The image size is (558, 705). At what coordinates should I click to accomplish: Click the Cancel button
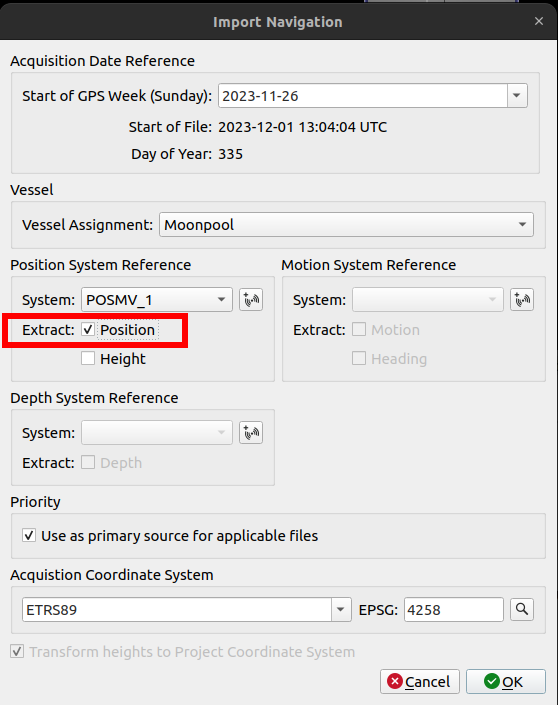click(x=420, y=682)
